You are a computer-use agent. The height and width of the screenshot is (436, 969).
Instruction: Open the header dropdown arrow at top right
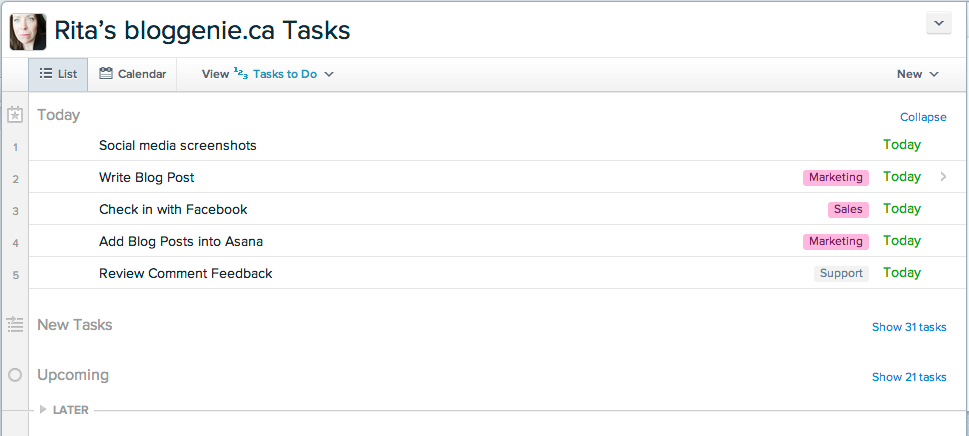tap(939, 23)
